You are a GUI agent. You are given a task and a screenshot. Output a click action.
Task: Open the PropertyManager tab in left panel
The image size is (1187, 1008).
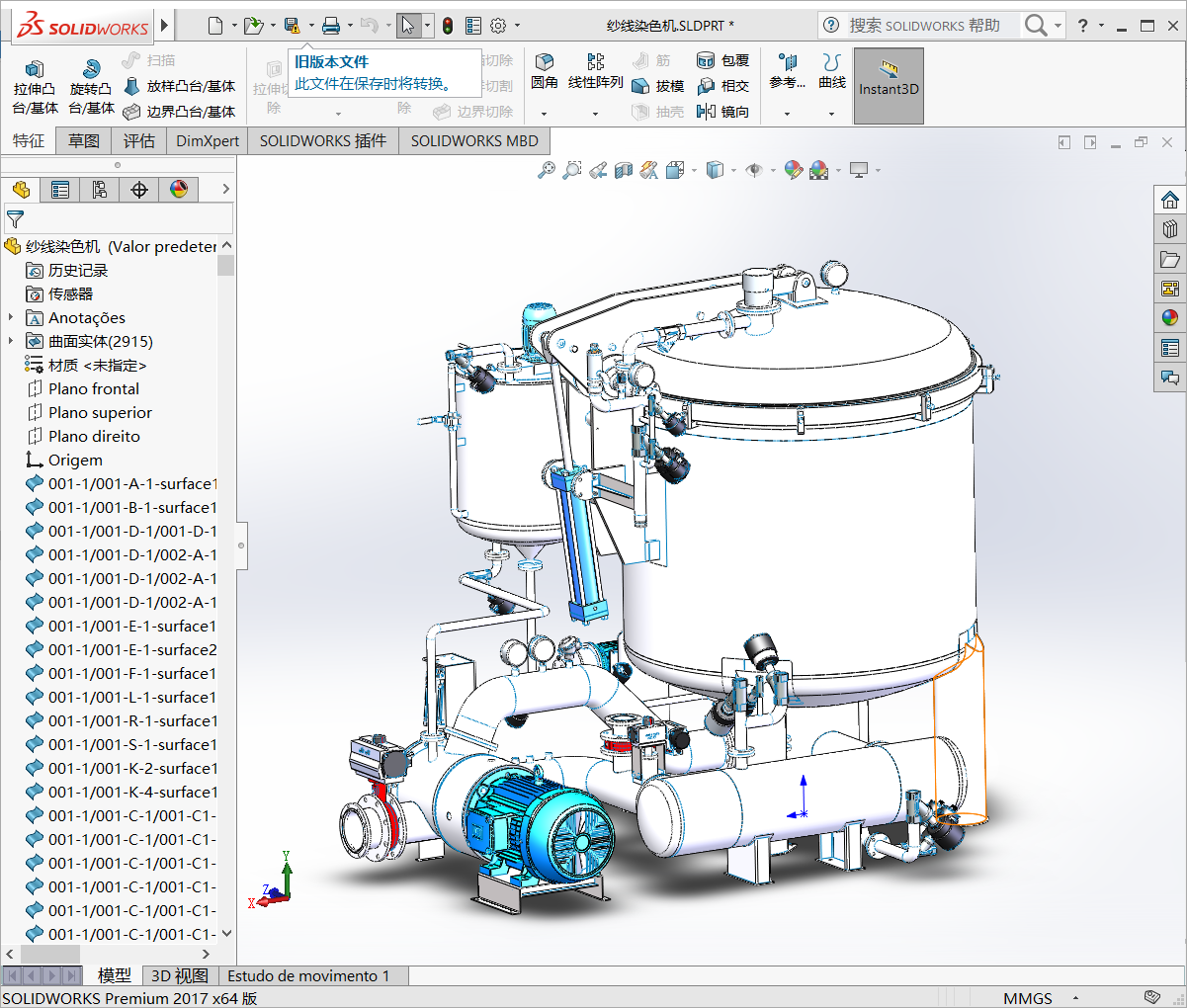60,190
